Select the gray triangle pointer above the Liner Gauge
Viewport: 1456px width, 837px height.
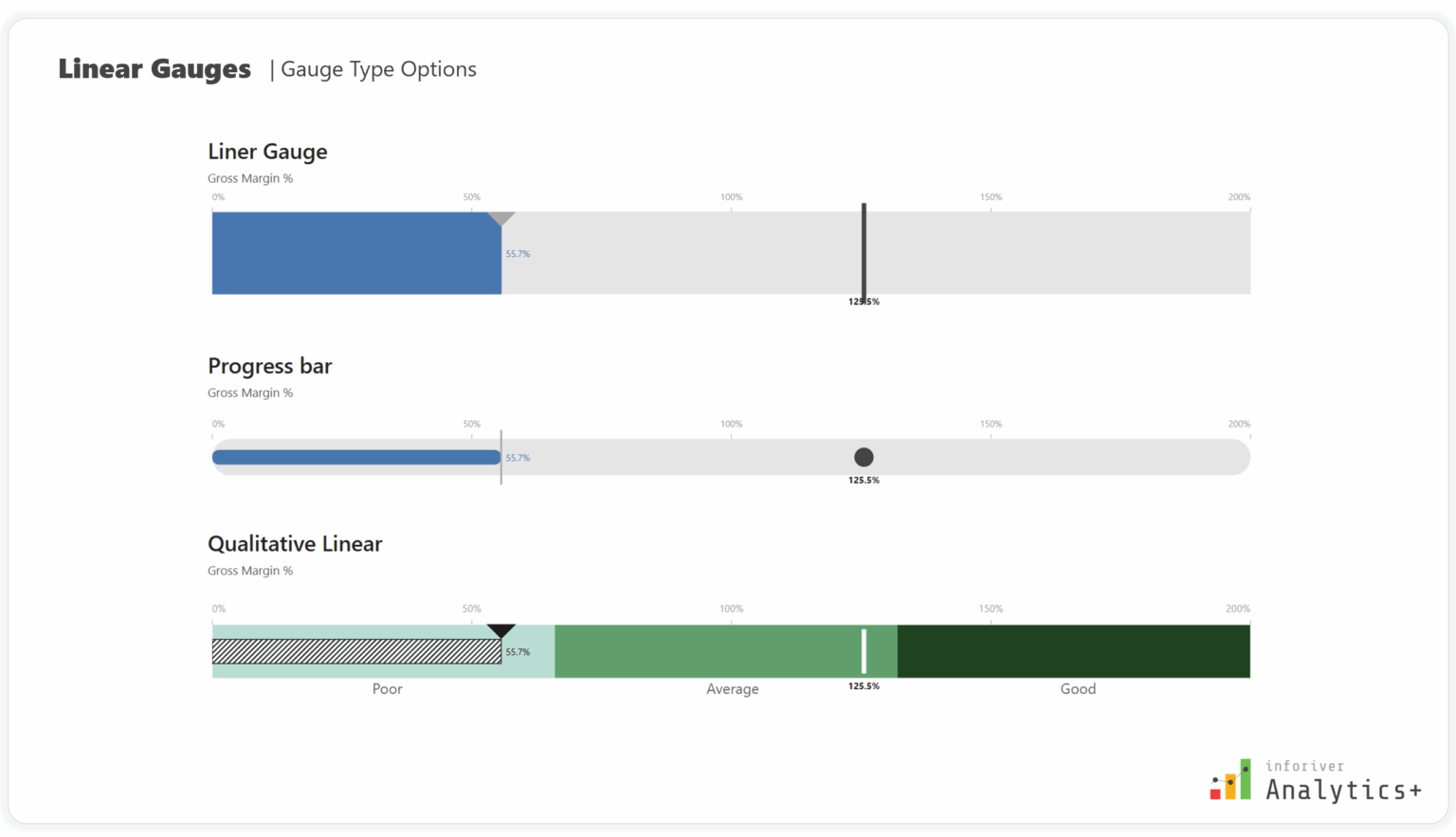(501, 218)
